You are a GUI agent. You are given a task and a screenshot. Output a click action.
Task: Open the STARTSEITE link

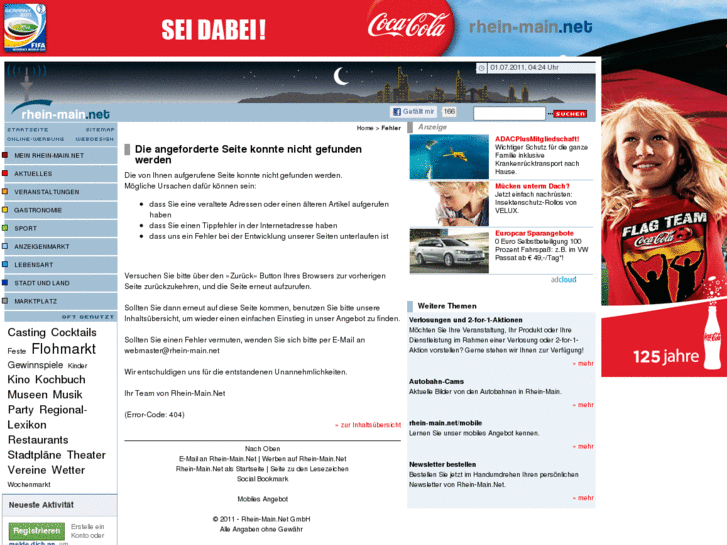click(28, 129)
